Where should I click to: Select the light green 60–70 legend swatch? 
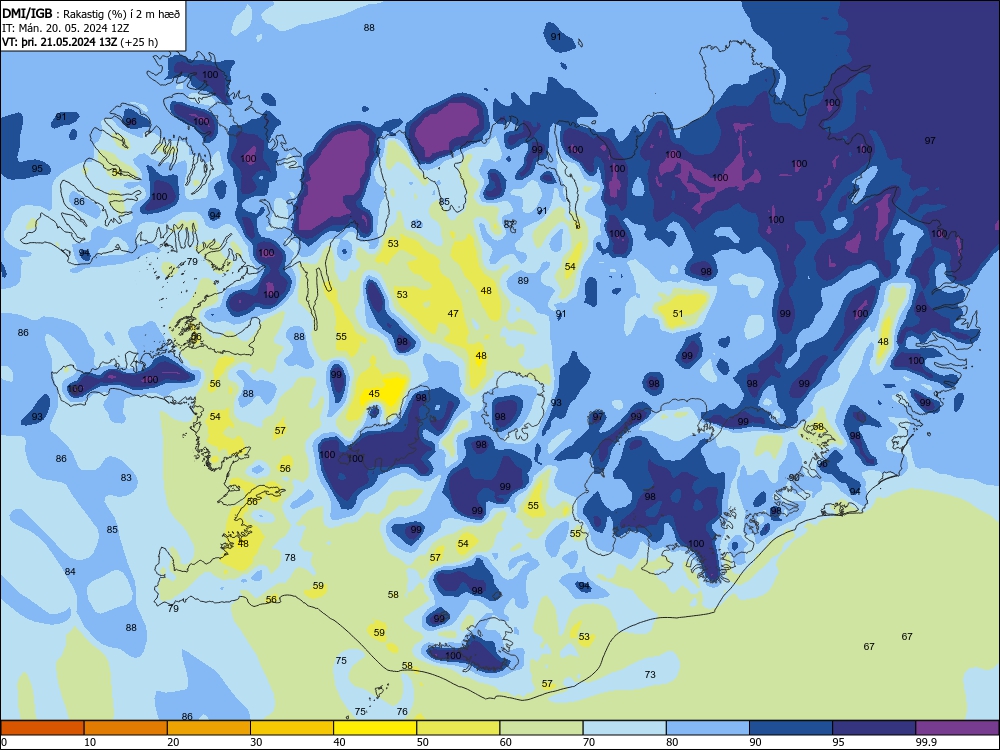click(541, 728)
